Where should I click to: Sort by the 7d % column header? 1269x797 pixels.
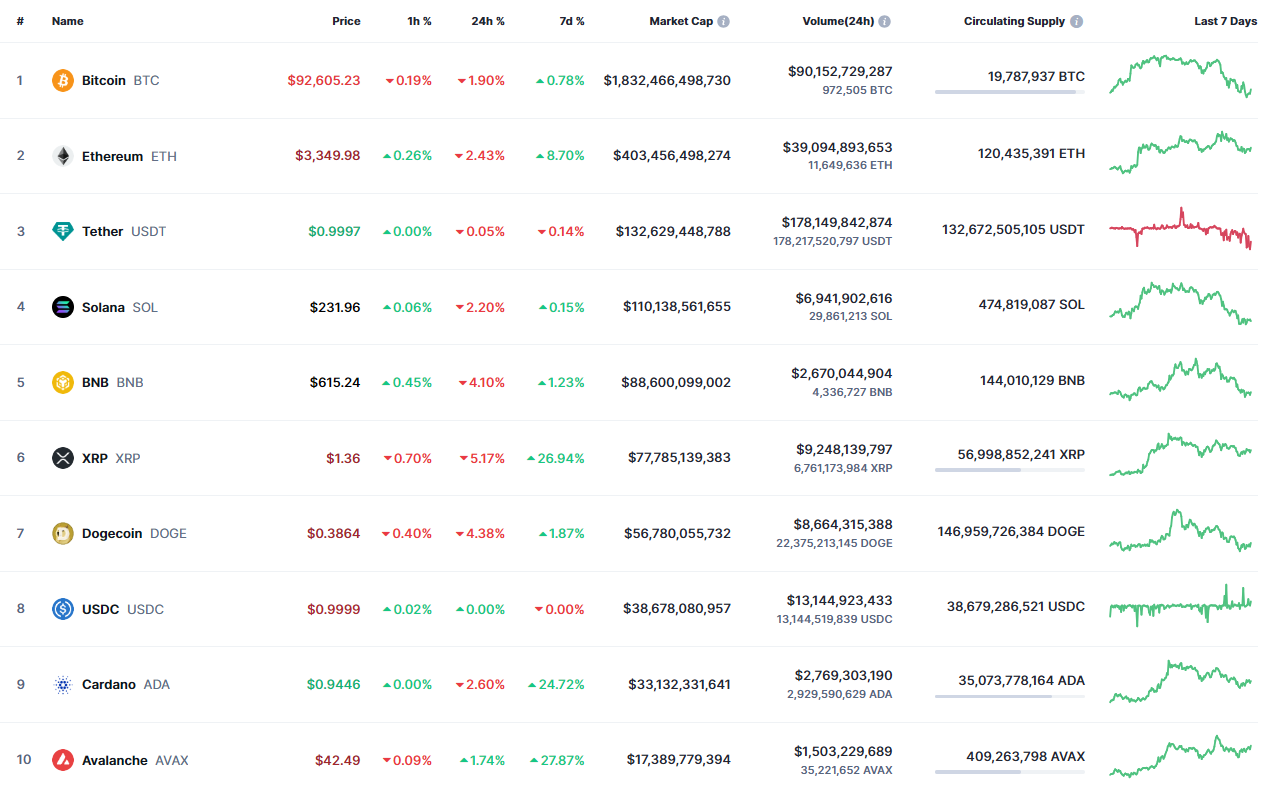[x=572, y=21]
